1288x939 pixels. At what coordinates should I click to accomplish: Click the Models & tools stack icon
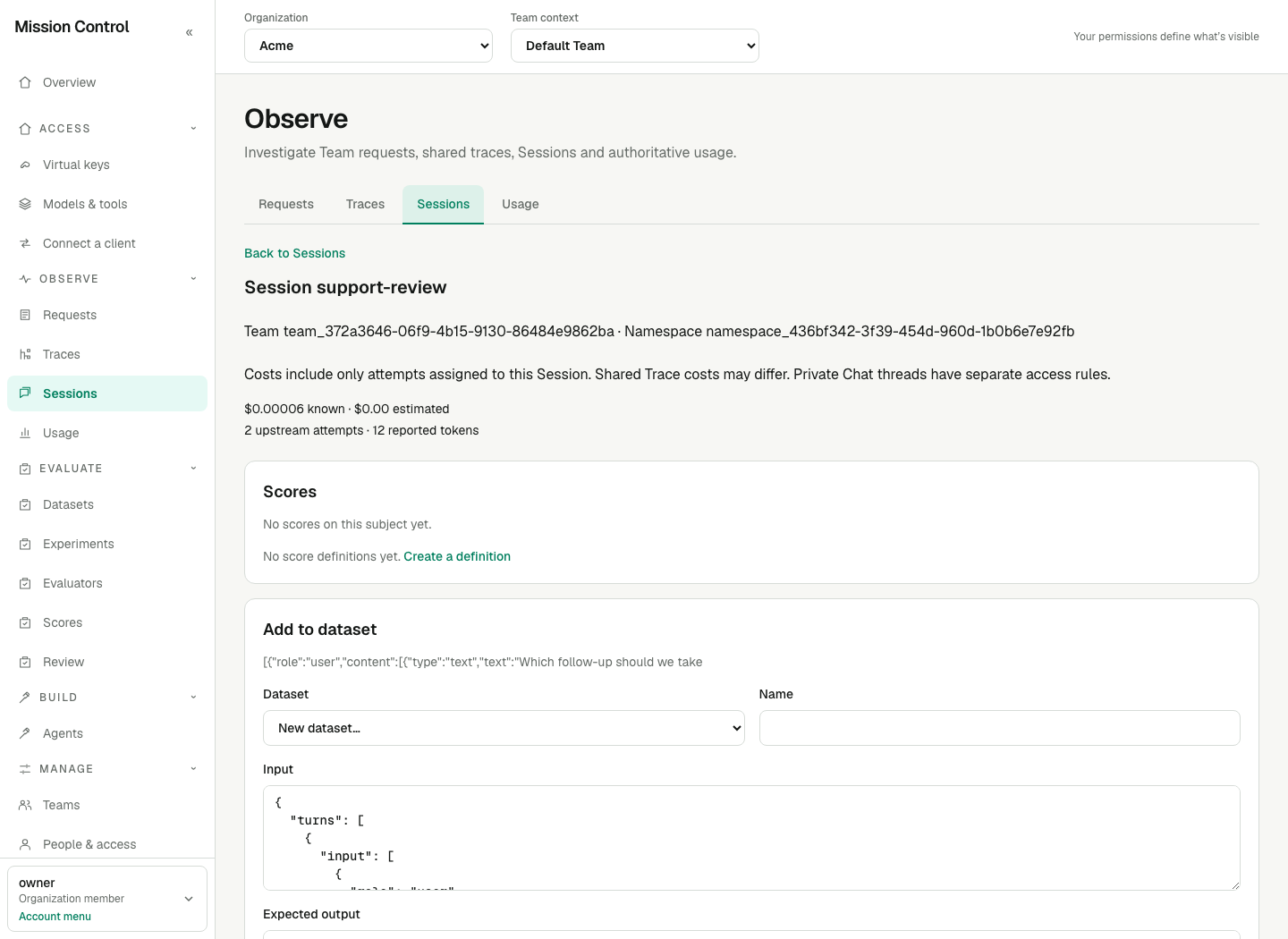[25, 204]
